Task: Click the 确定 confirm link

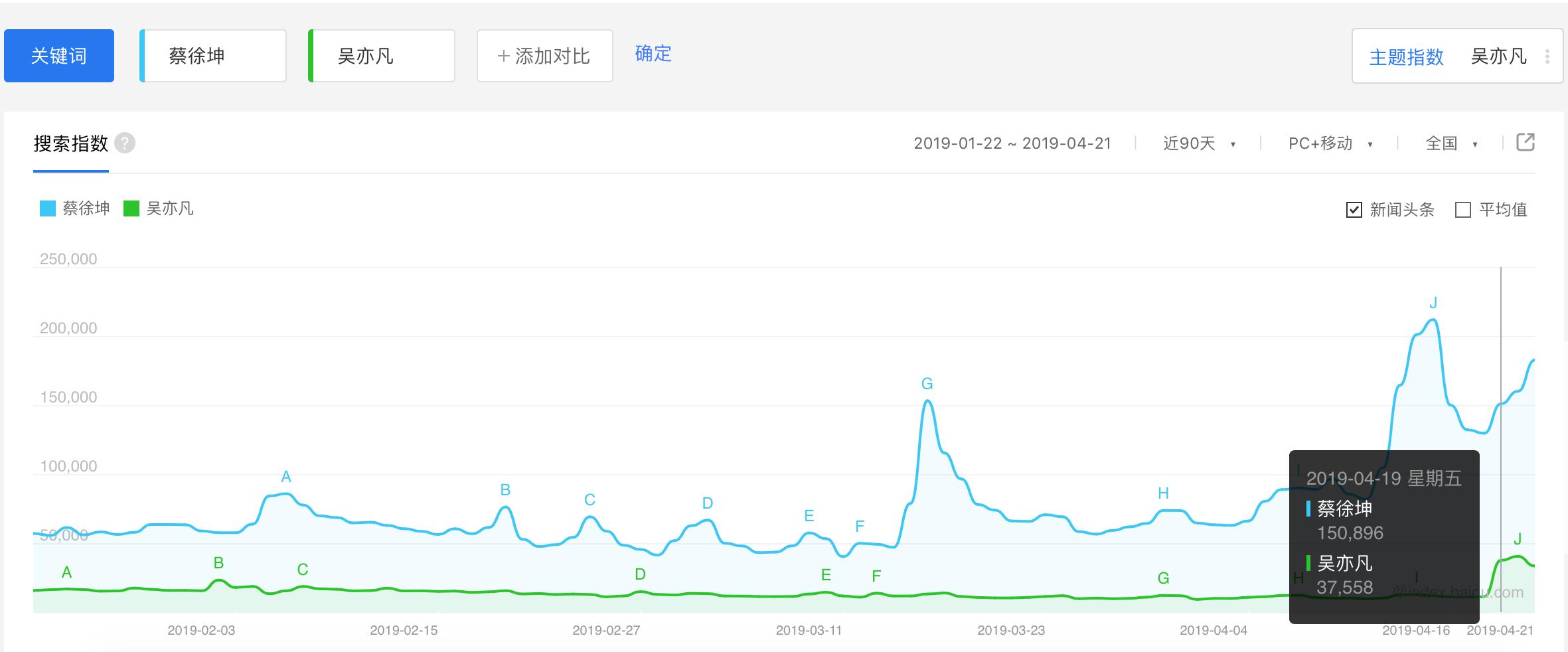Action: pos(653,54)
